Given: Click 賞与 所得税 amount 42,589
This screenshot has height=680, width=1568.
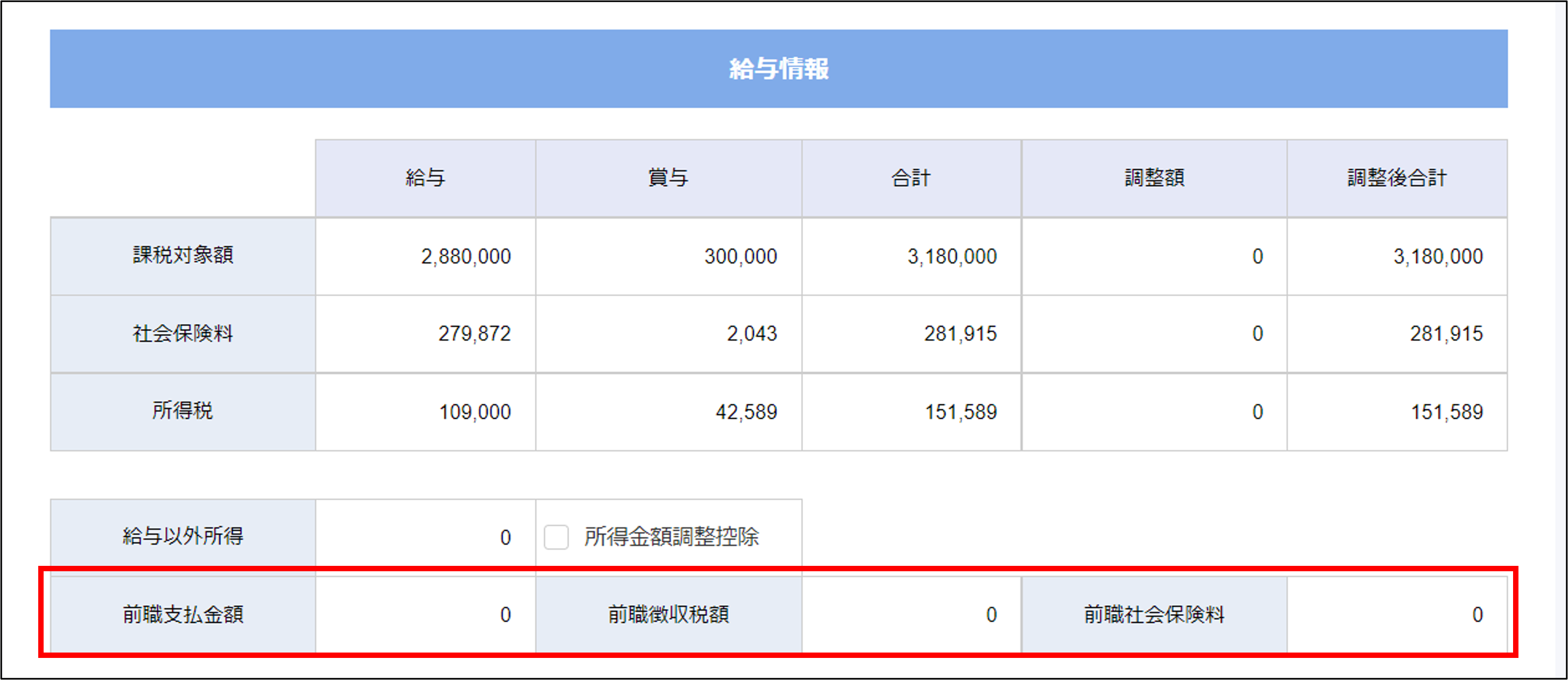Looking at the screenshot, I should pyautogui.click(x=746, y=412).
